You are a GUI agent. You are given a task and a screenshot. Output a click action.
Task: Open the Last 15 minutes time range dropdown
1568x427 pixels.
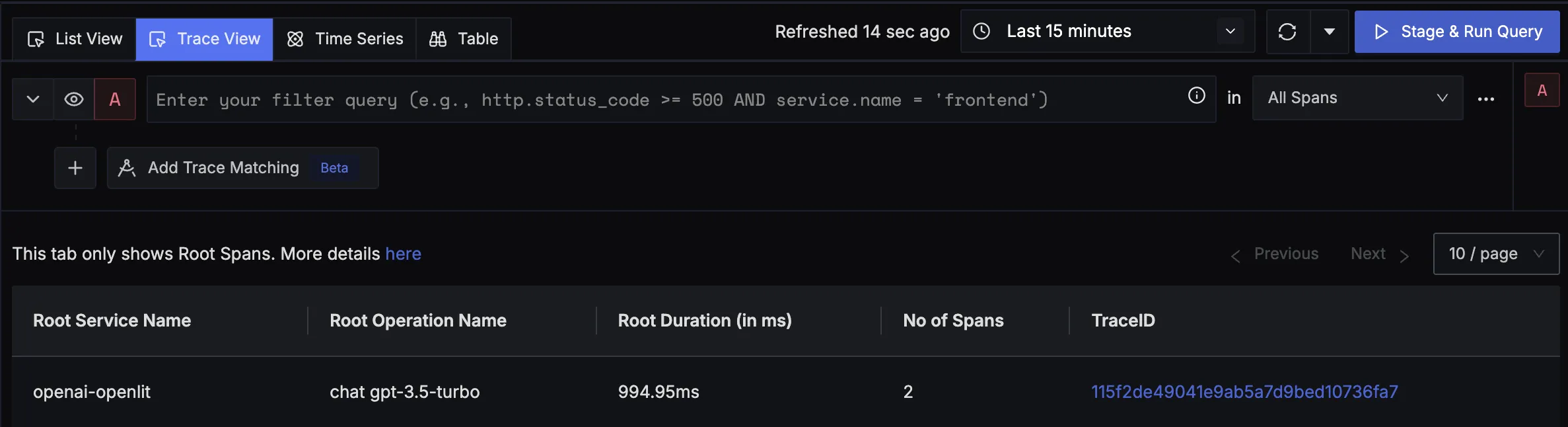(x=1107, y=31)
